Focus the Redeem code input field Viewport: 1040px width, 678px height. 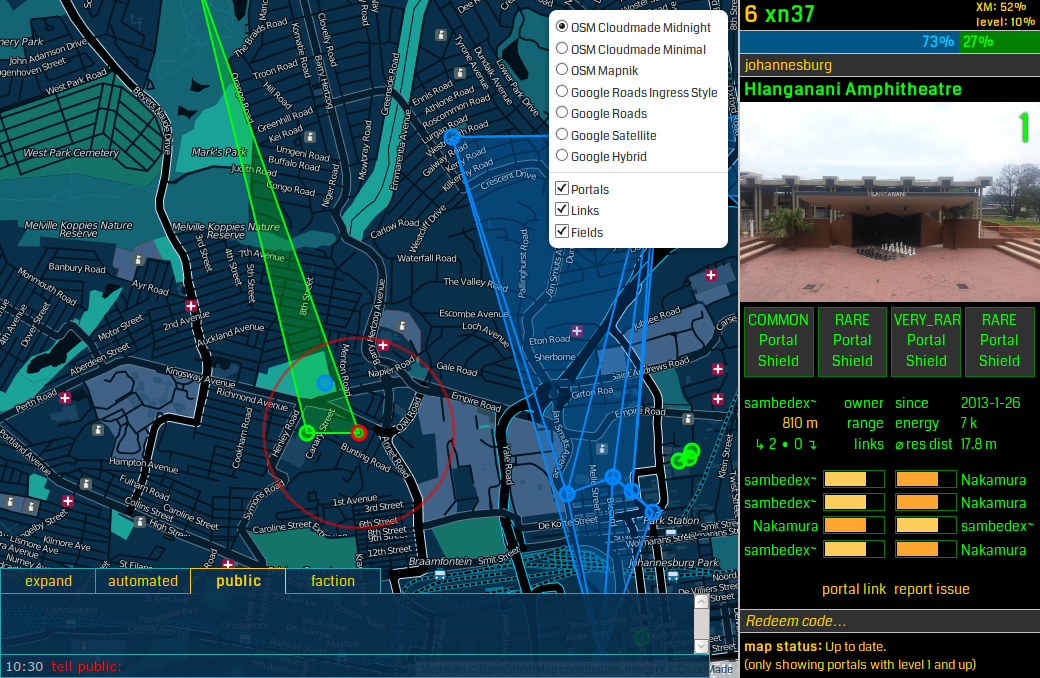(889, 621)
